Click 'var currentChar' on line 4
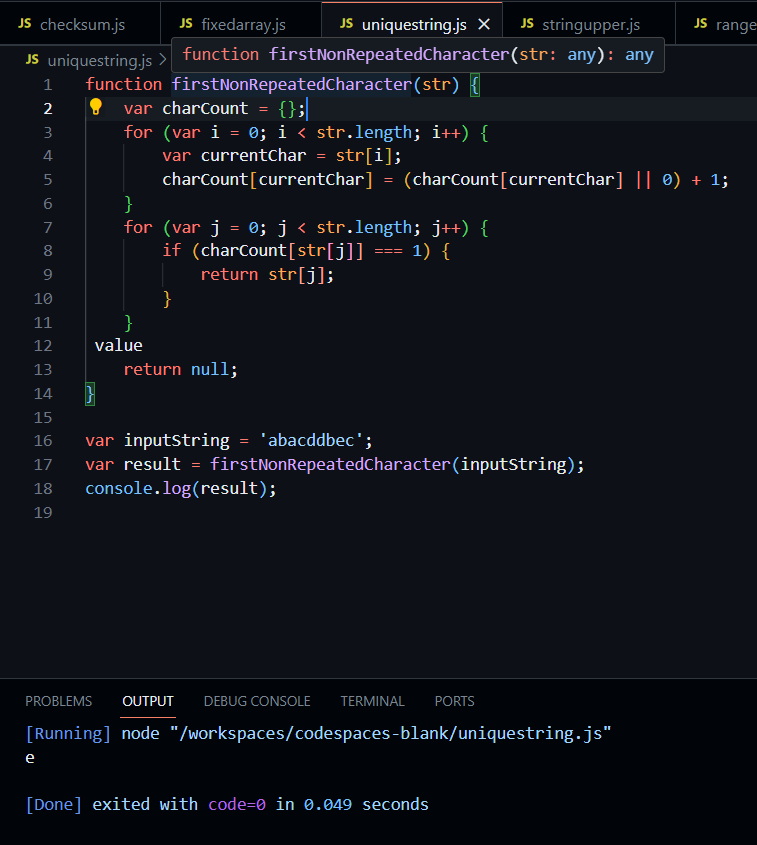This screenshot has height=845, width=757. click(x=234, y=156)
